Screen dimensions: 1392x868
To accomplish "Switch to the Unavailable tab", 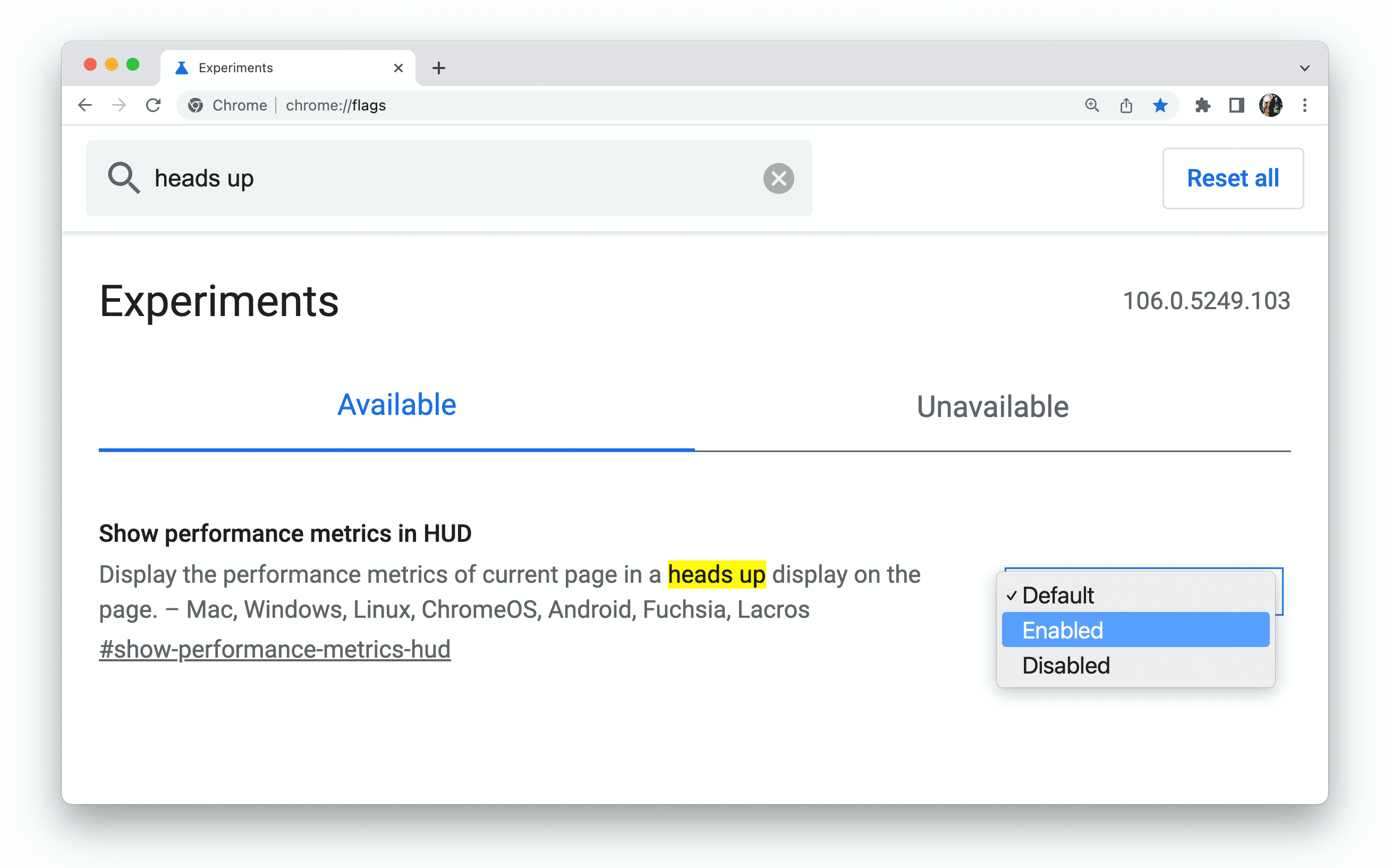I will pos(990,406).
